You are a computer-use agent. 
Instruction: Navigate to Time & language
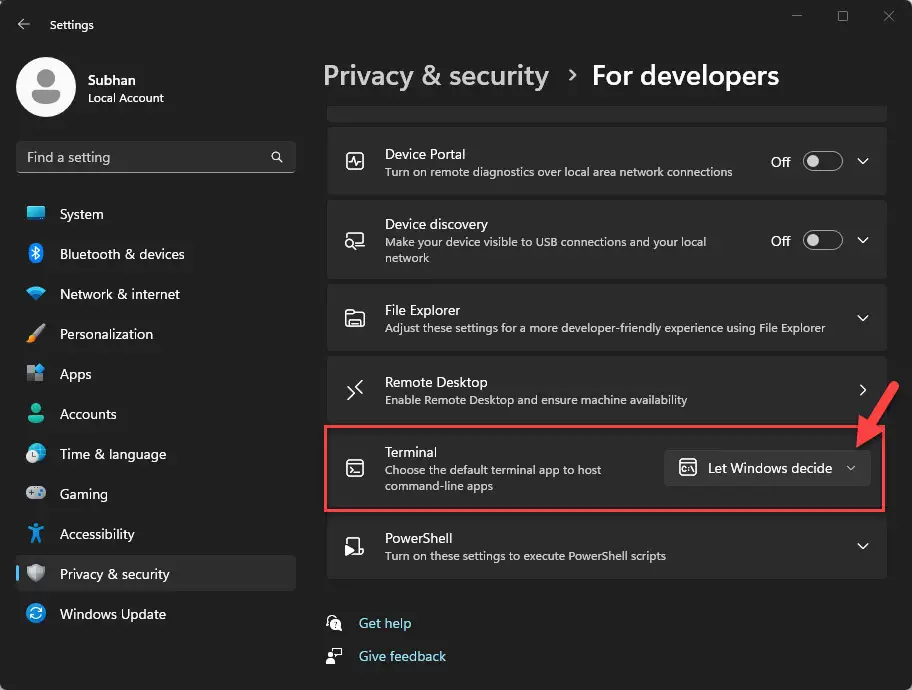156,454
